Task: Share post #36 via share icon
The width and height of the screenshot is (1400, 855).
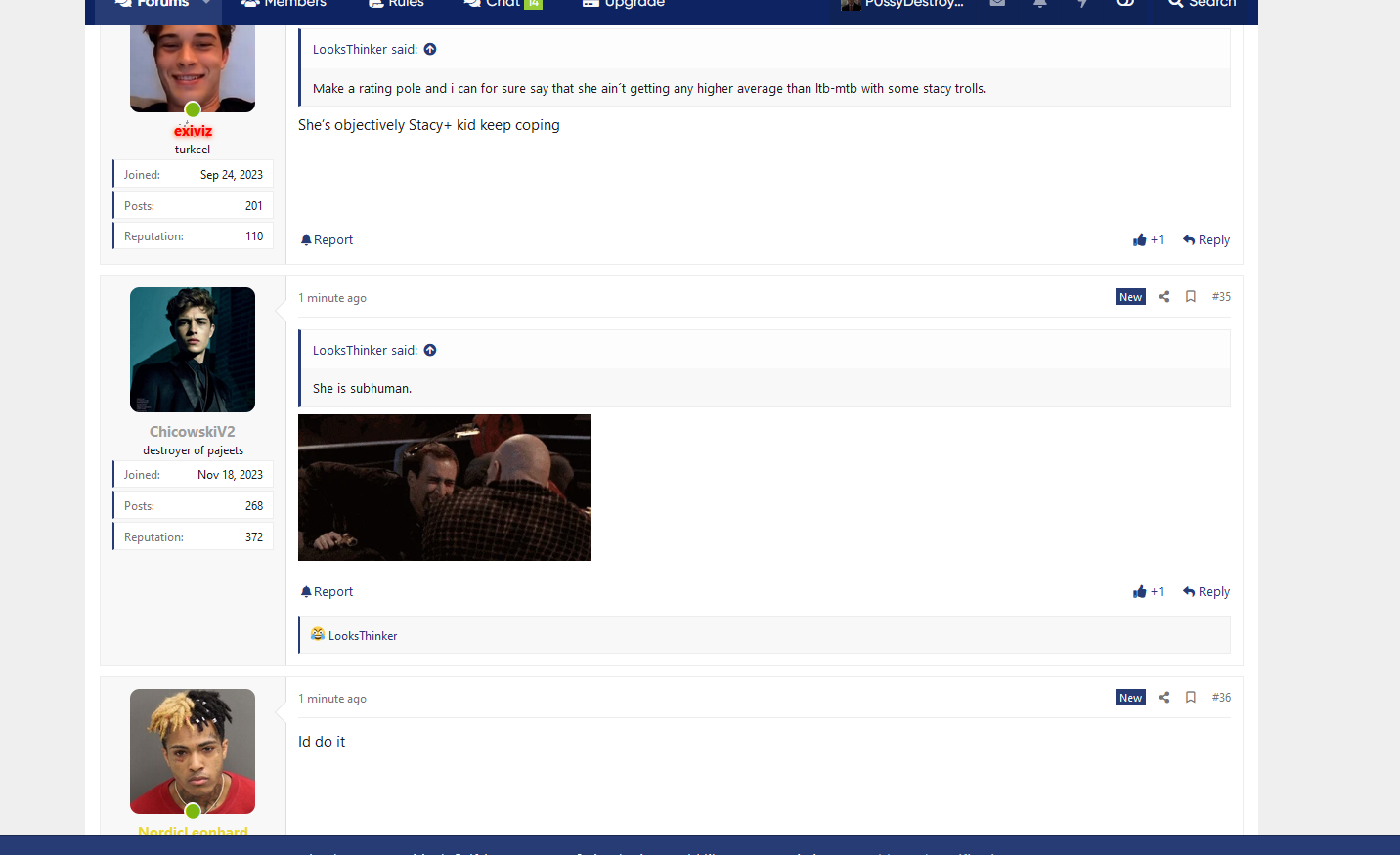Action: (1163, 698)
